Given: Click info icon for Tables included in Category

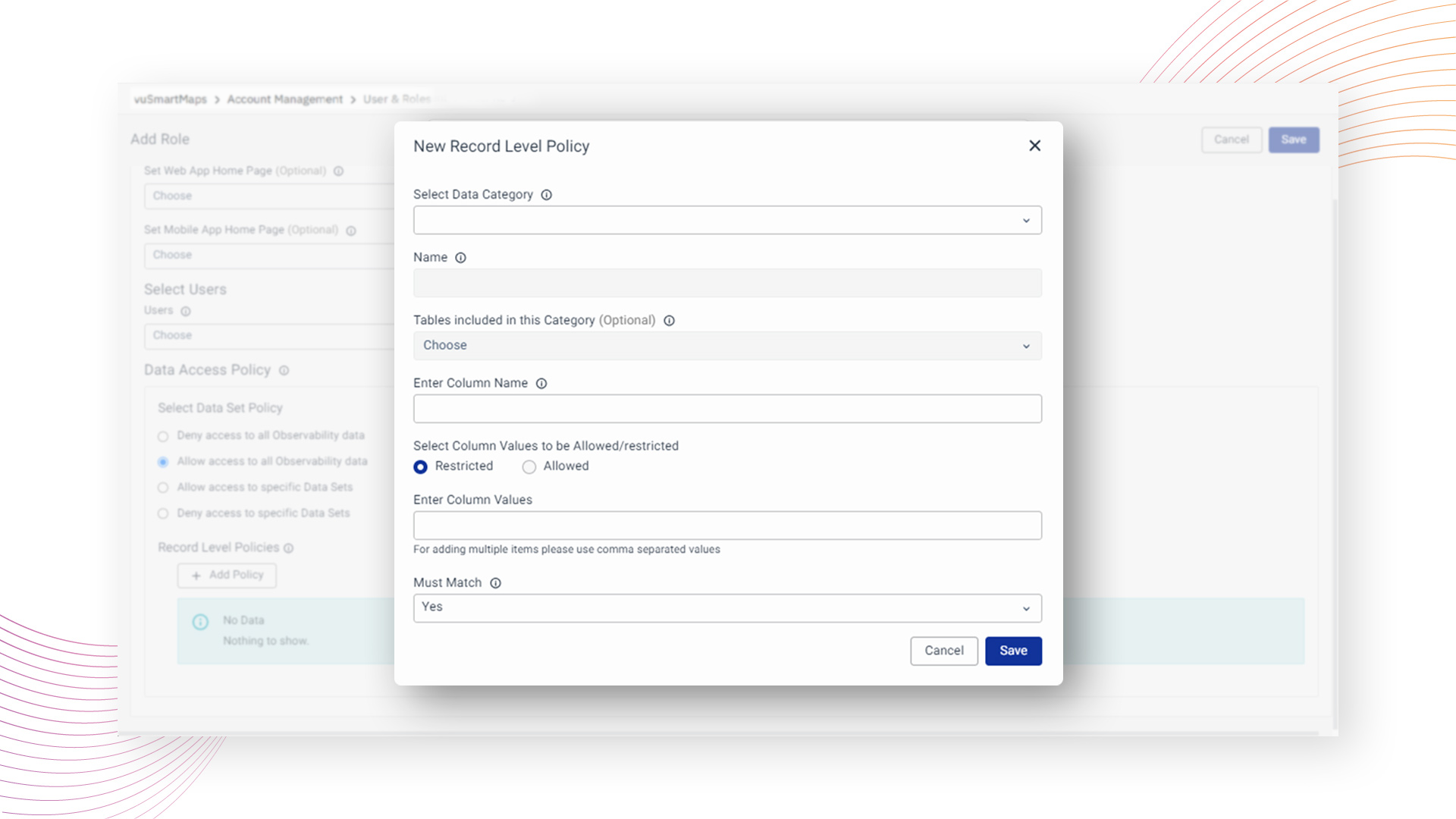Looking at the screenshot, I should click(669, 321).
